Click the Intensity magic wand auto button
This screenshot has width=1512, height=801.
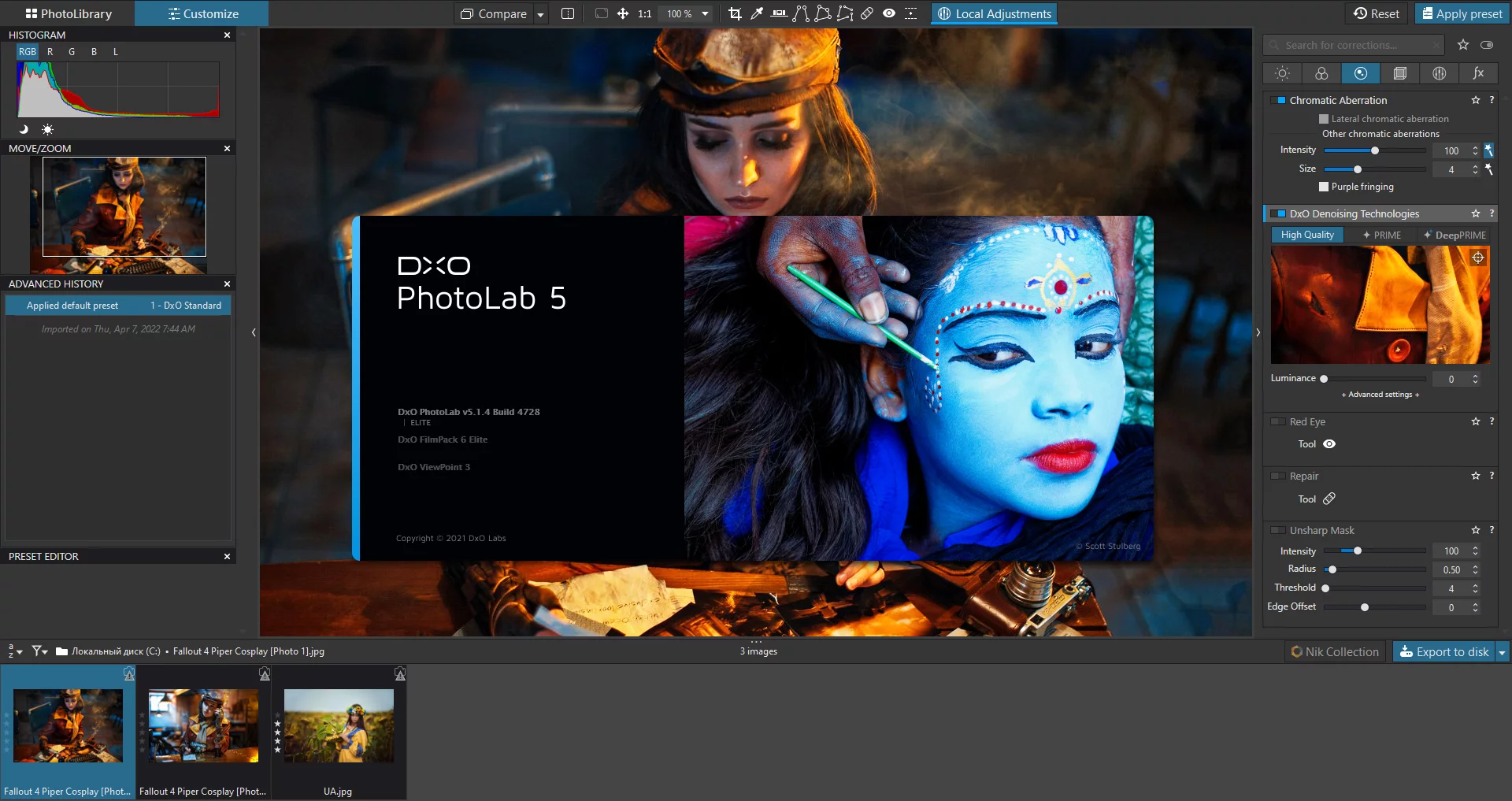[1489, 150]
